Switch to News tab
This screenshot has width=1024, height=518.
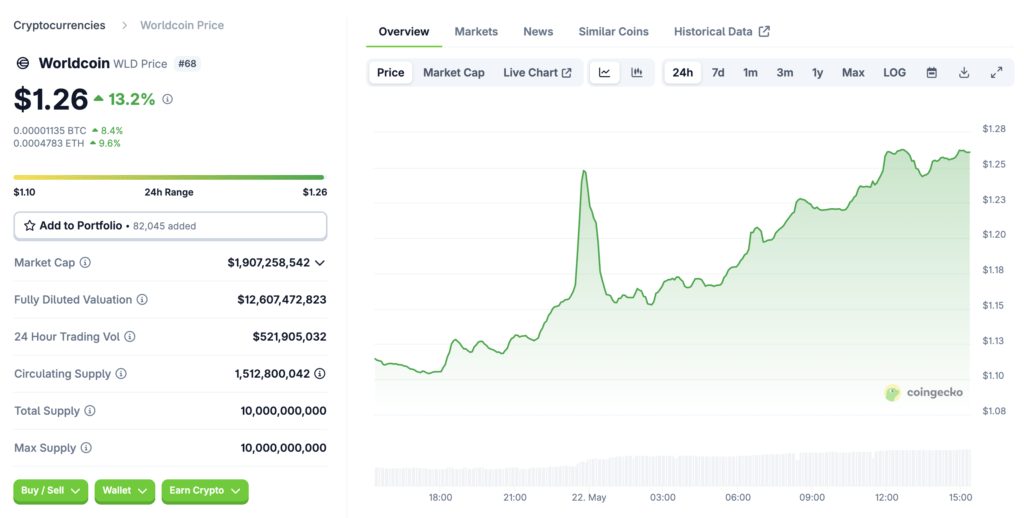[538, 31]
